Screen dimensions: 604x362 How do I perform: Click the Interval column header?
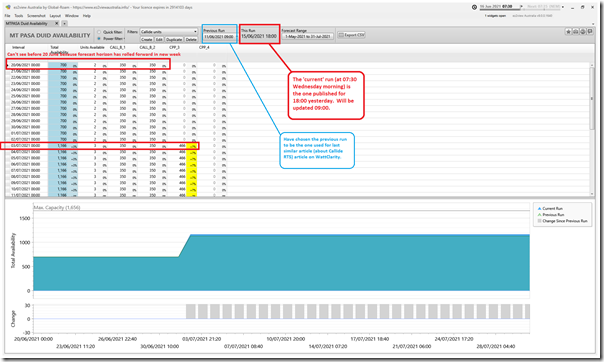(x=18, y=47)
